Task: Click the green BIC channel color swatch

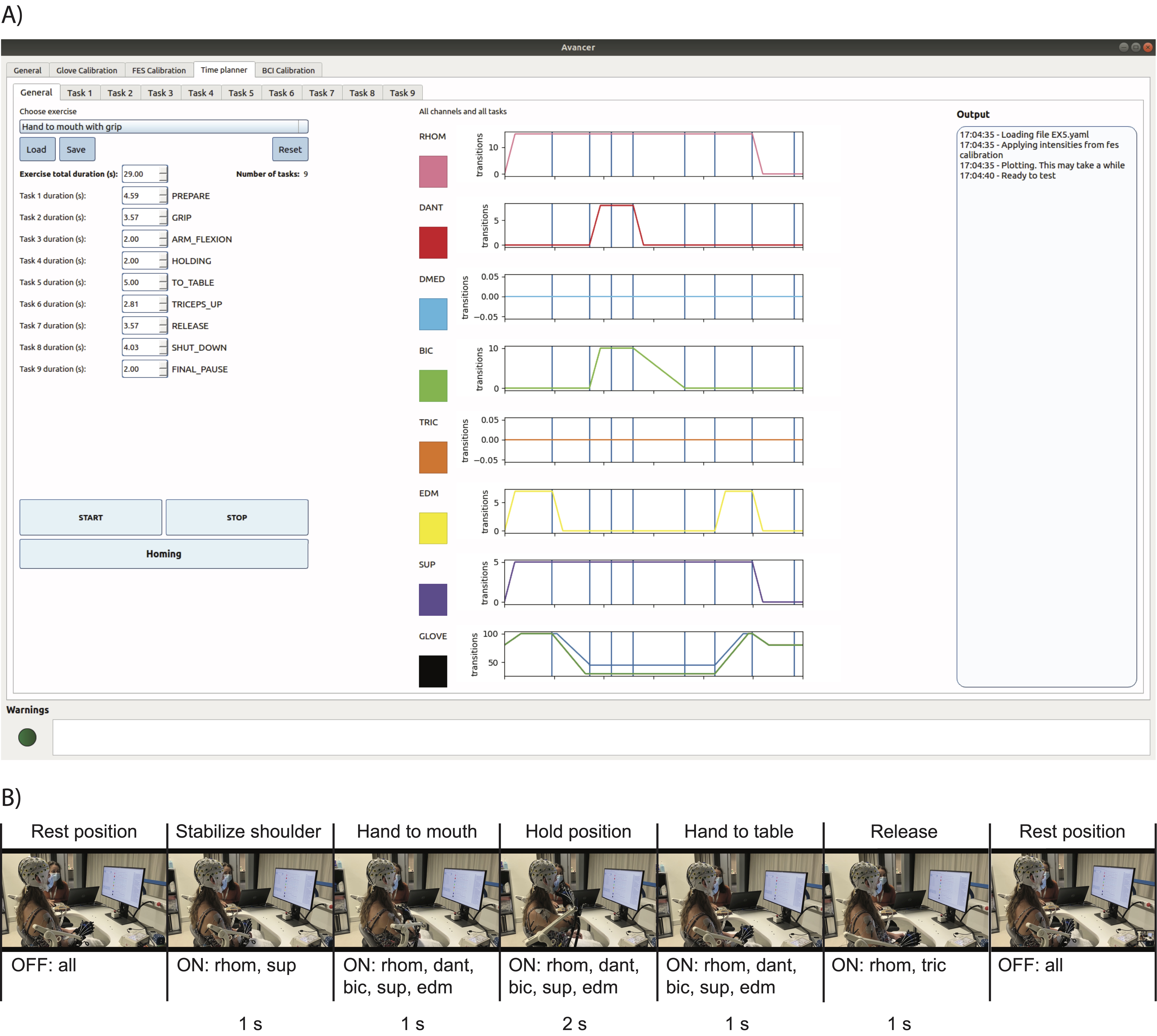Action: (433, 386)
